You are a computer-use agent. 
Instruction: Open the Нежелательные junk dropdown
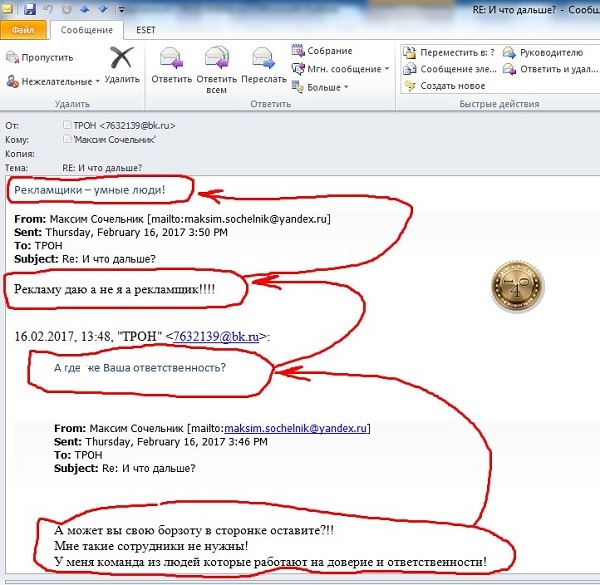53,81
